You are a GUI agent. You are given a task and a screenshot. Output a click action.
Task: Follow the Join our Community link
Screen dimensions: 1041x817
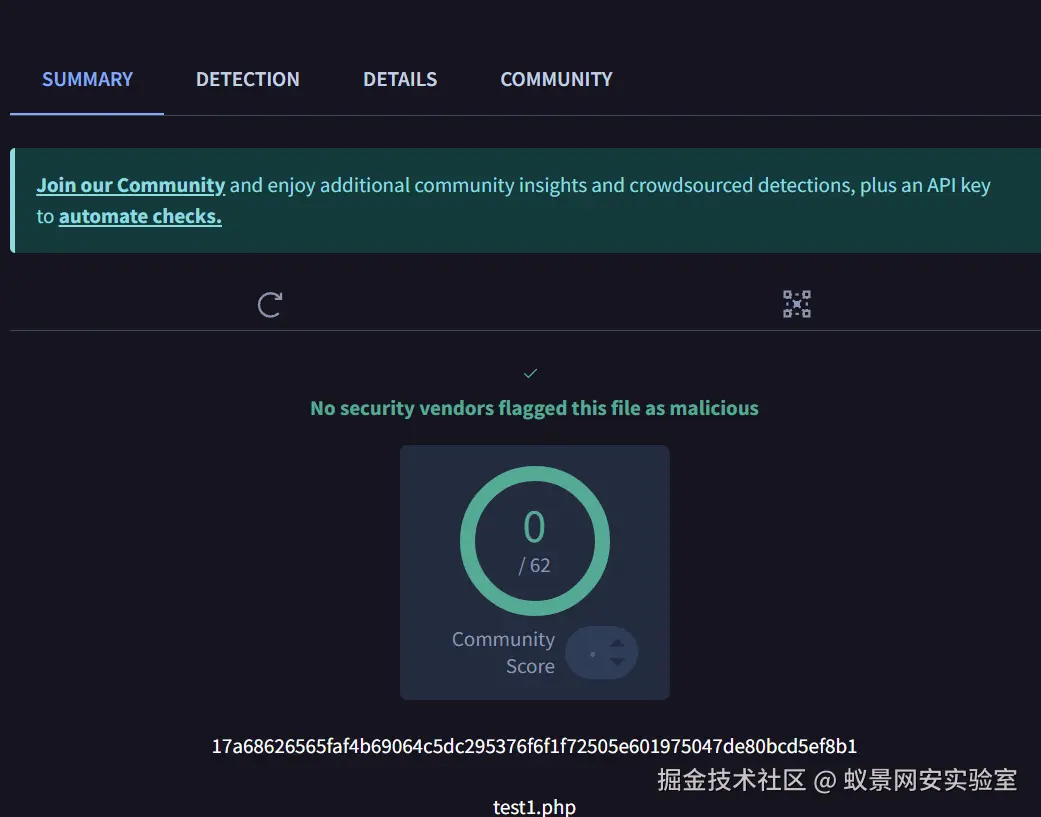pyautogui.click(x=131, y=185)
